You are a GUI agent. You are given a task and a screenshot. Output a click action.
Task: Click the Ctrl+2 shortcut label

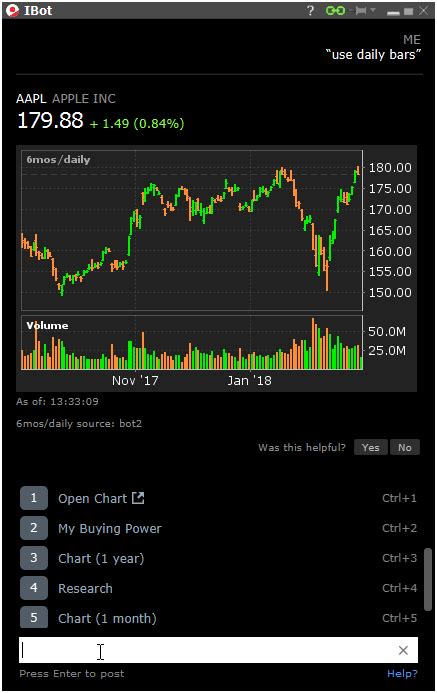[399, 528]
